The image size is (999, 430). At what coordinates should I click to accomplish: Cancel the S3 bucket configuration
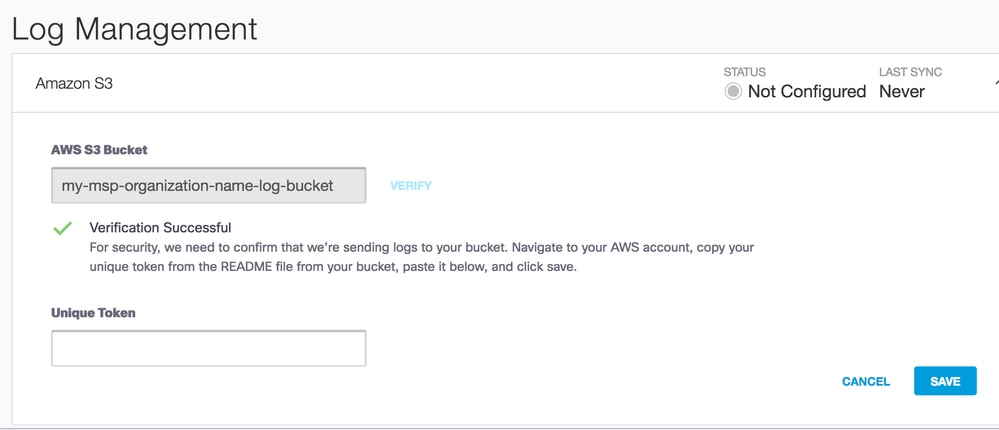pos(866,381)
